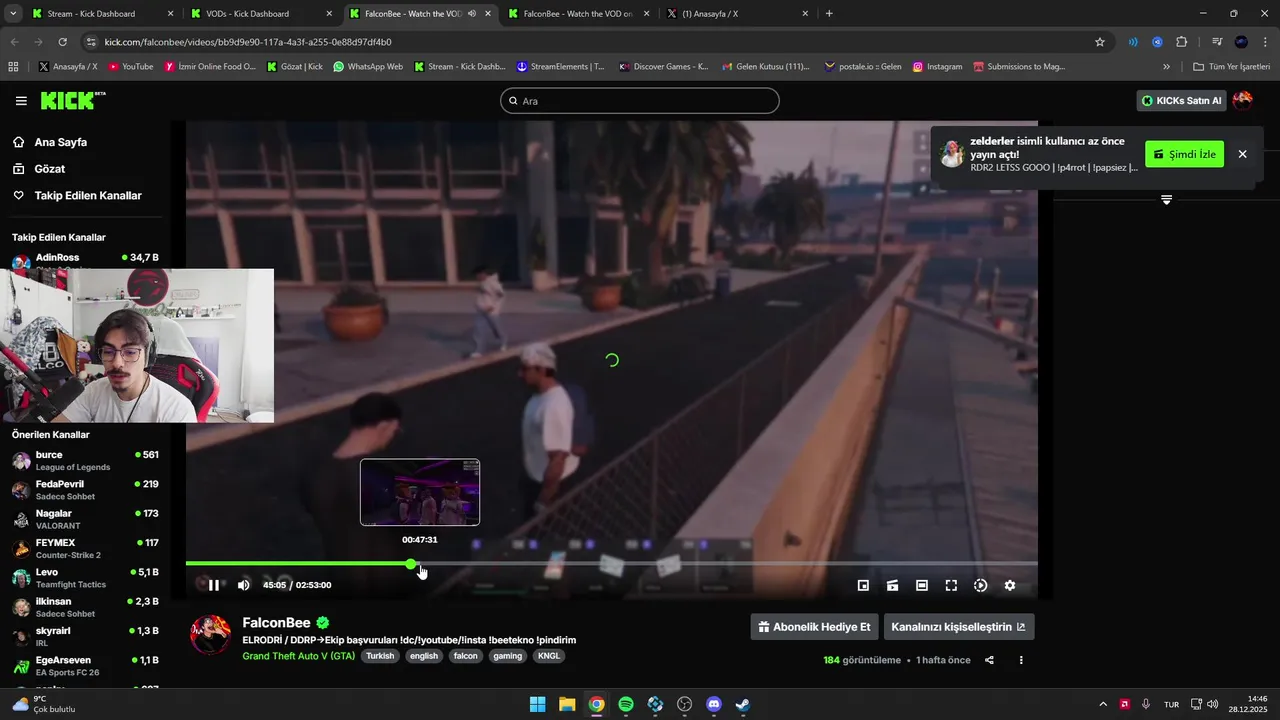Open the Chrome apps grid shortcut
Screen dimensions: 1280x720
coord(13,67)
